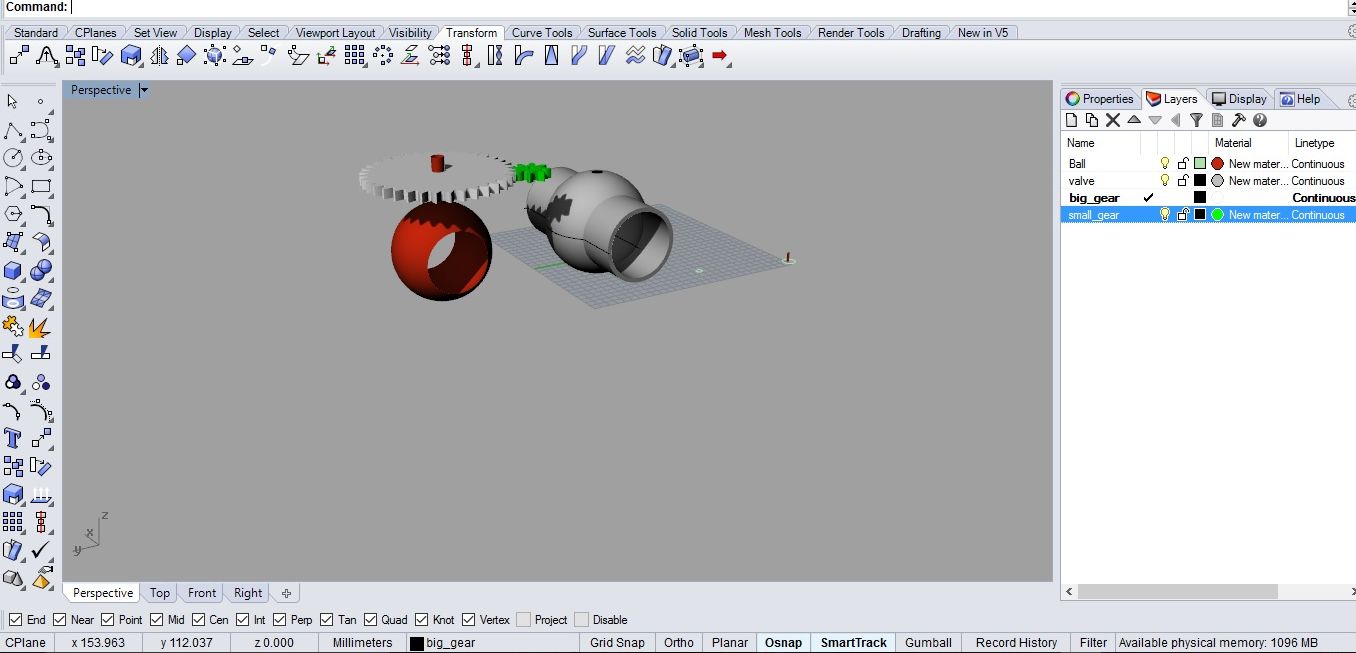Select the big_gear layer row

(1208, 198)
